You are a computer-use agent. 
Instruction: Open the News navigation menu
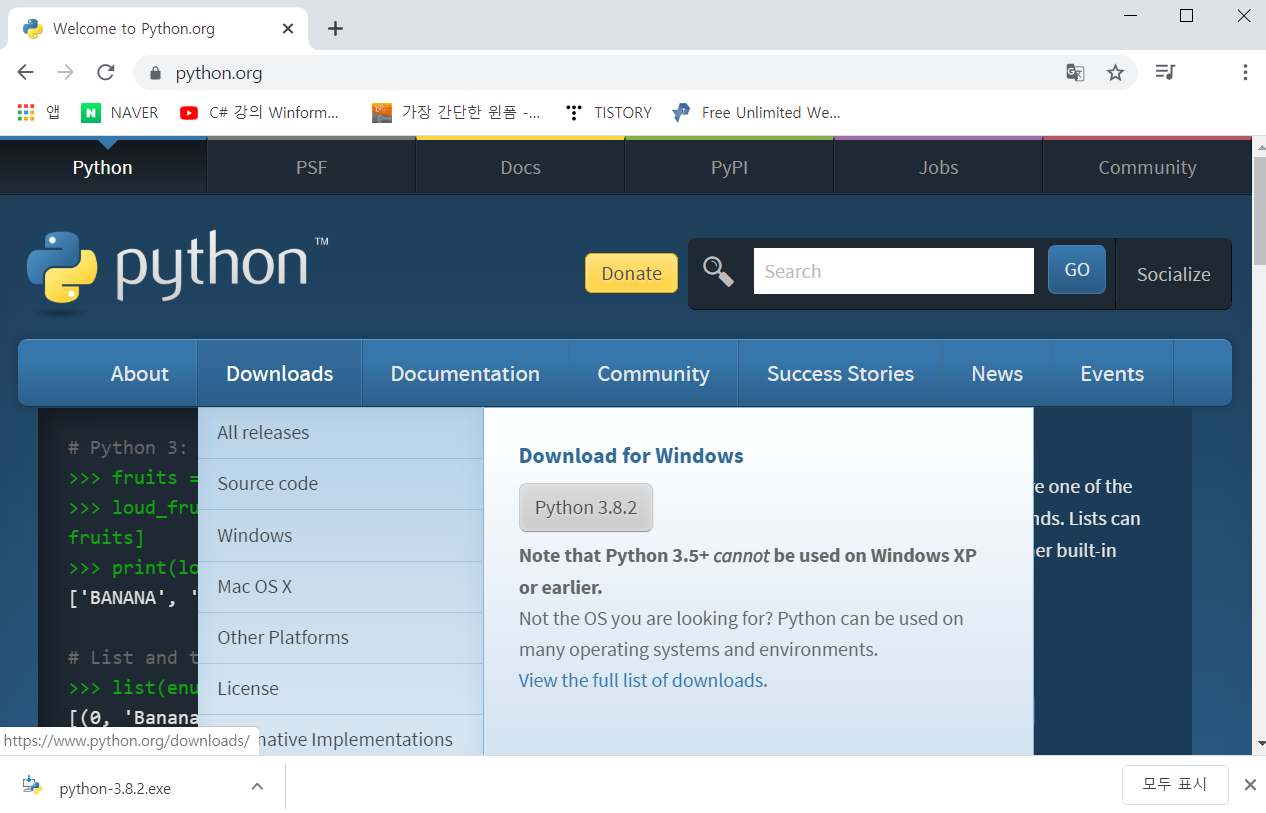click(x=997, y=373)
